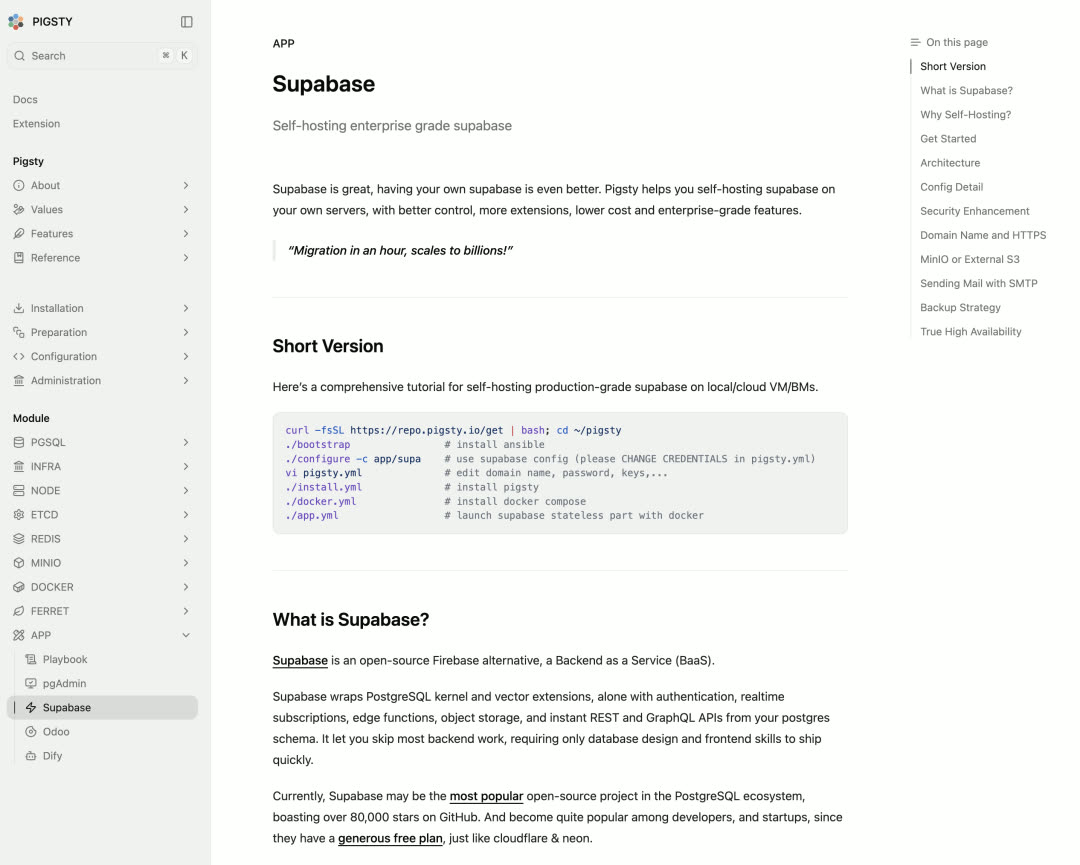This screenshot has height=865, width=1080.
Task: Follow the "most popular" hyperlink
Action: tap(486, 796)
